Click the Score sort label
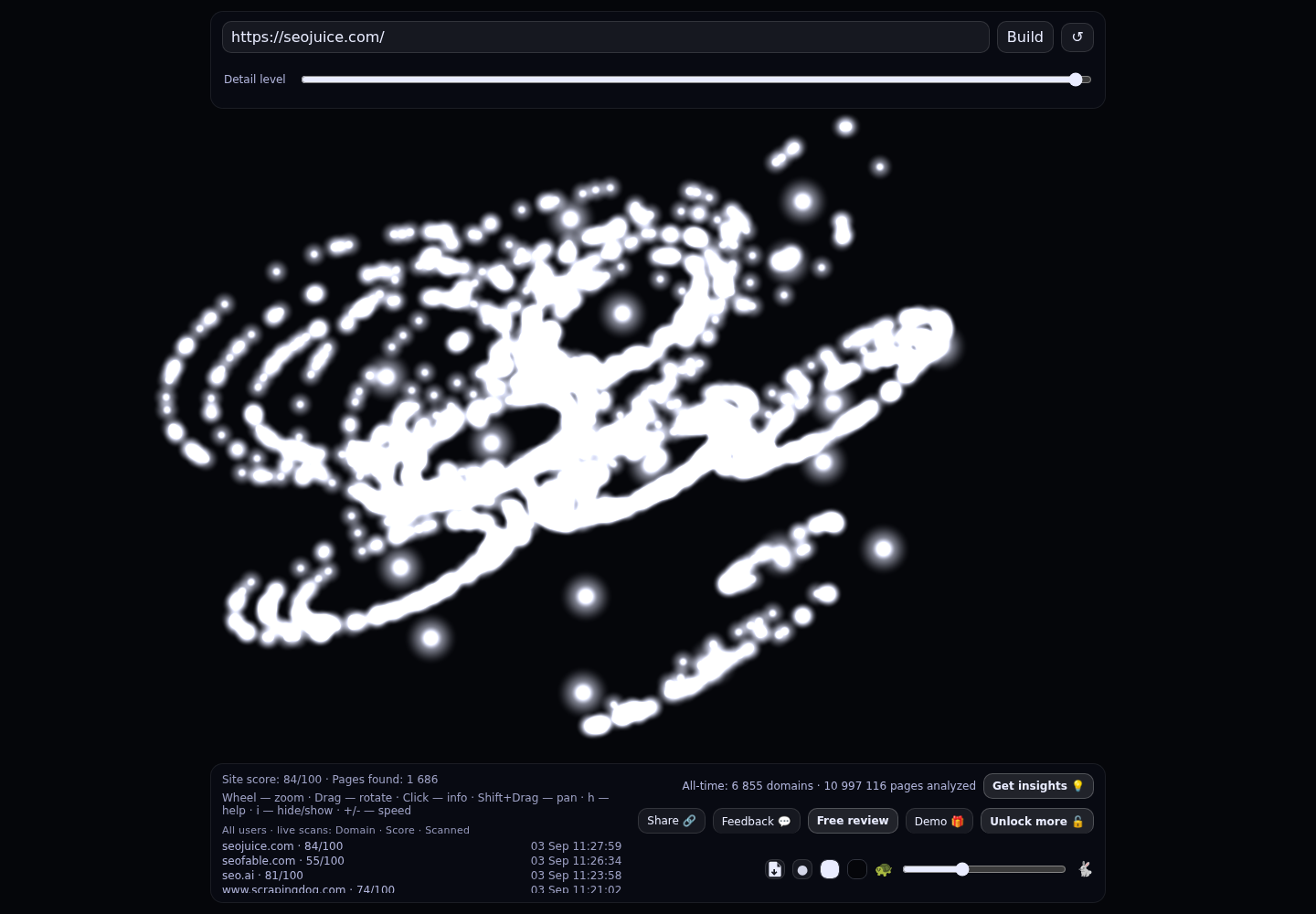The height and width of the screenshot is (914, 1316). [400, 830]
